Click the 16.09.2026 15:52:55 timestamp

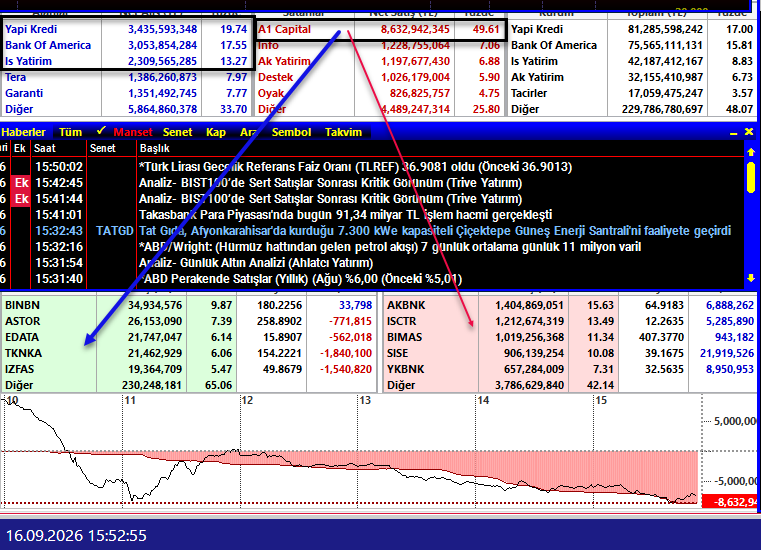tap(76, 536)
